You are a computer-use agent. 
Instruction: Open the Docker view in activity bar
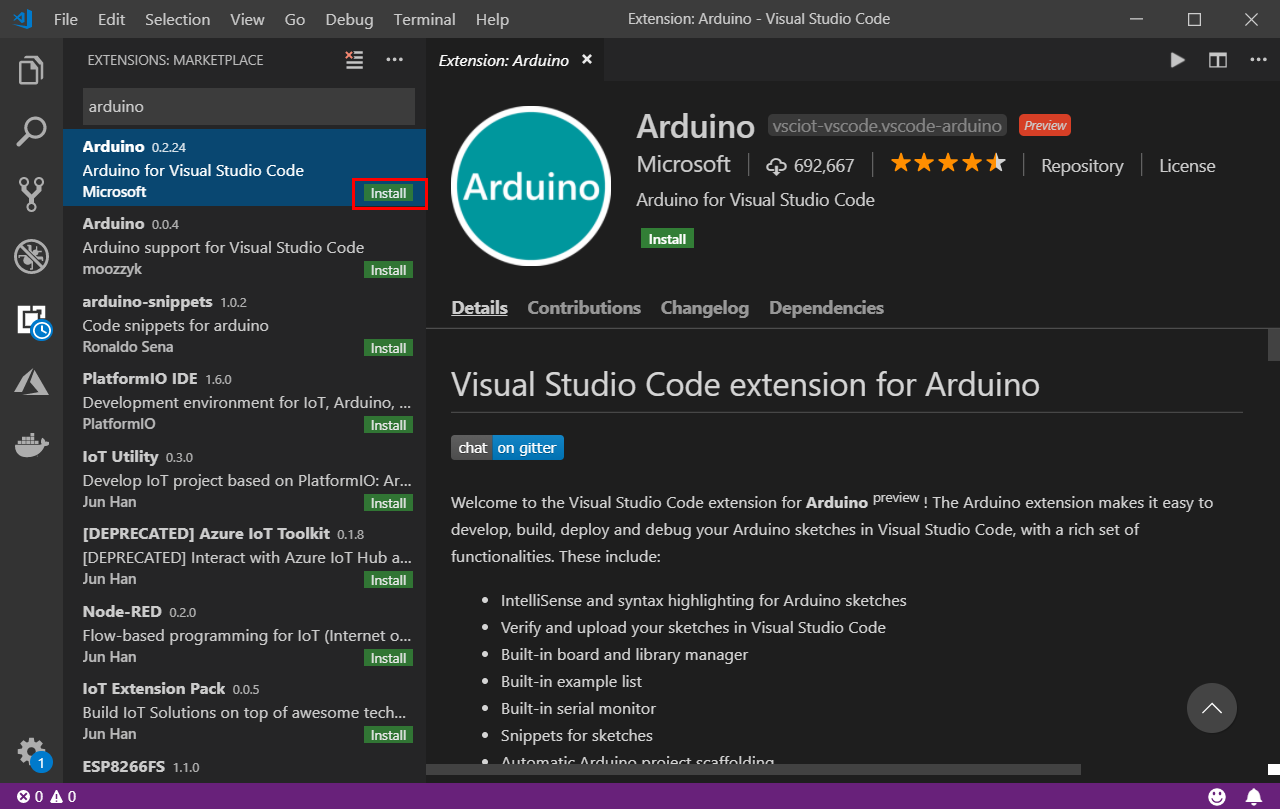coord(31,444)
